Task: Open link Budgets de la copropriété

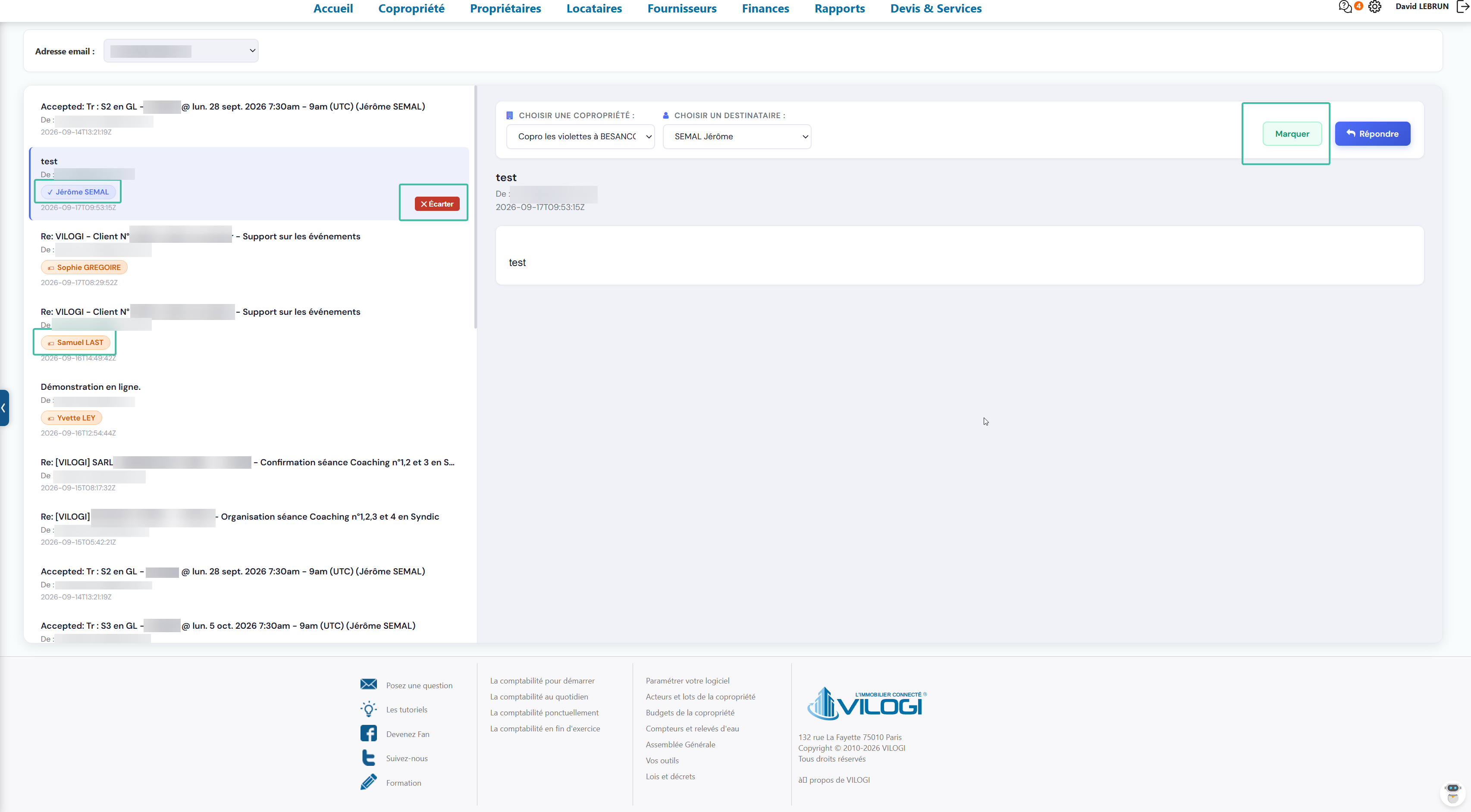Action: pos(690,713)
